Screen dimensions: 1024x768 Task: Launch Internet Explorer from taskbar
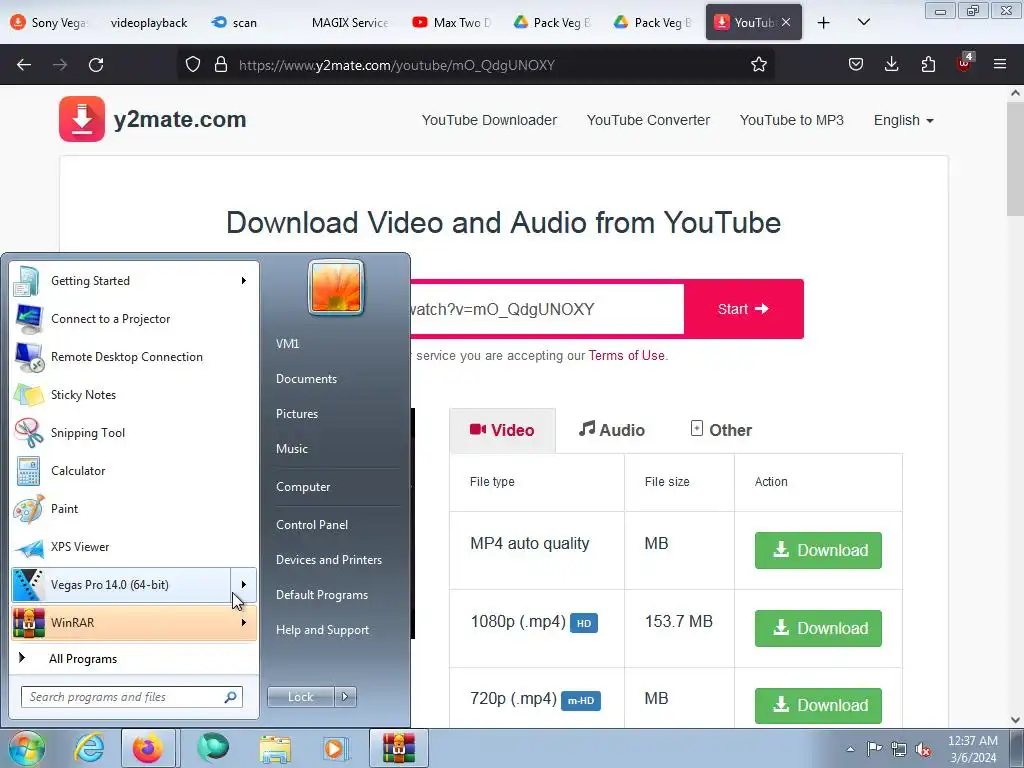click(88, 748)
